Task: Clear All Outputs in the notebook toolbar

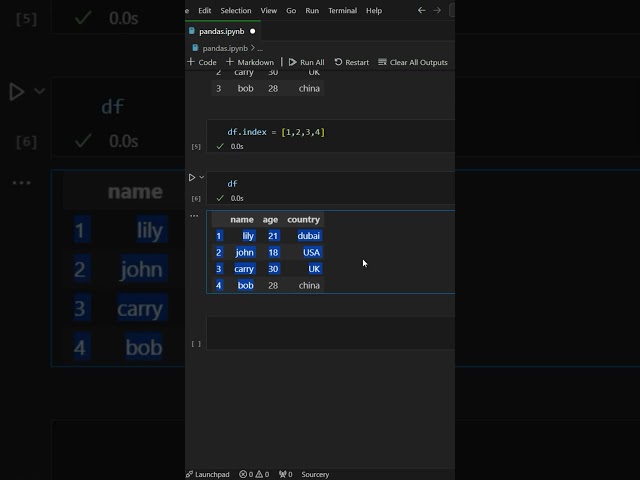Action: pyautogui.click(x=412, y=62)
